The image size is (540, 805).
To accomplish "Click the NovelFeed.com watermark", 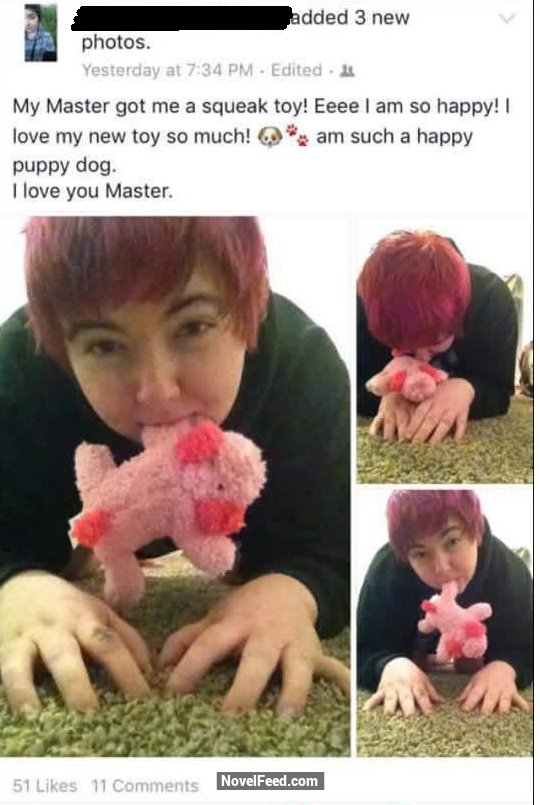I will (270, 781).
